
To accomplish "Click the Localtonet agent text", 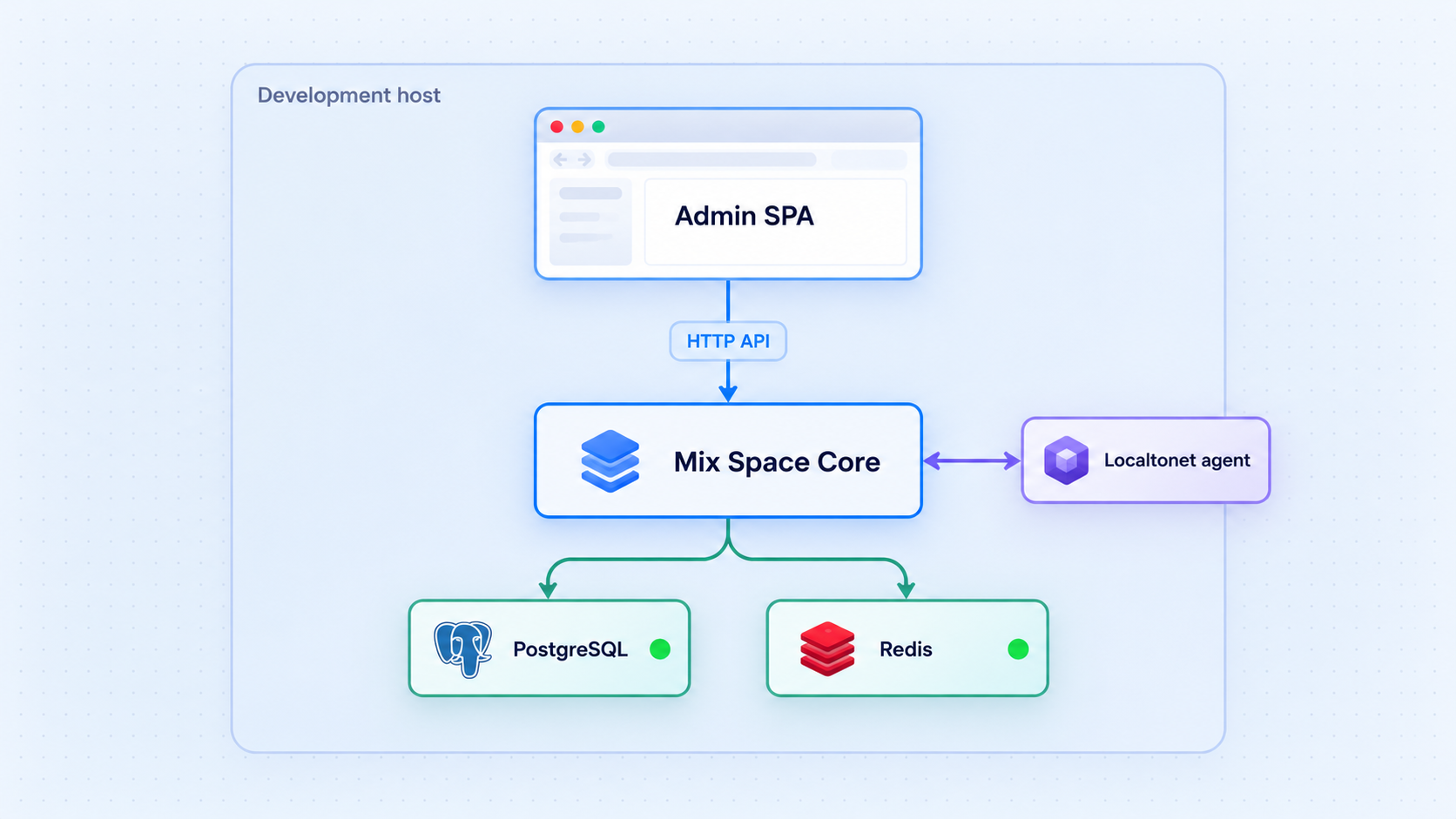I will coord(1176,460).
